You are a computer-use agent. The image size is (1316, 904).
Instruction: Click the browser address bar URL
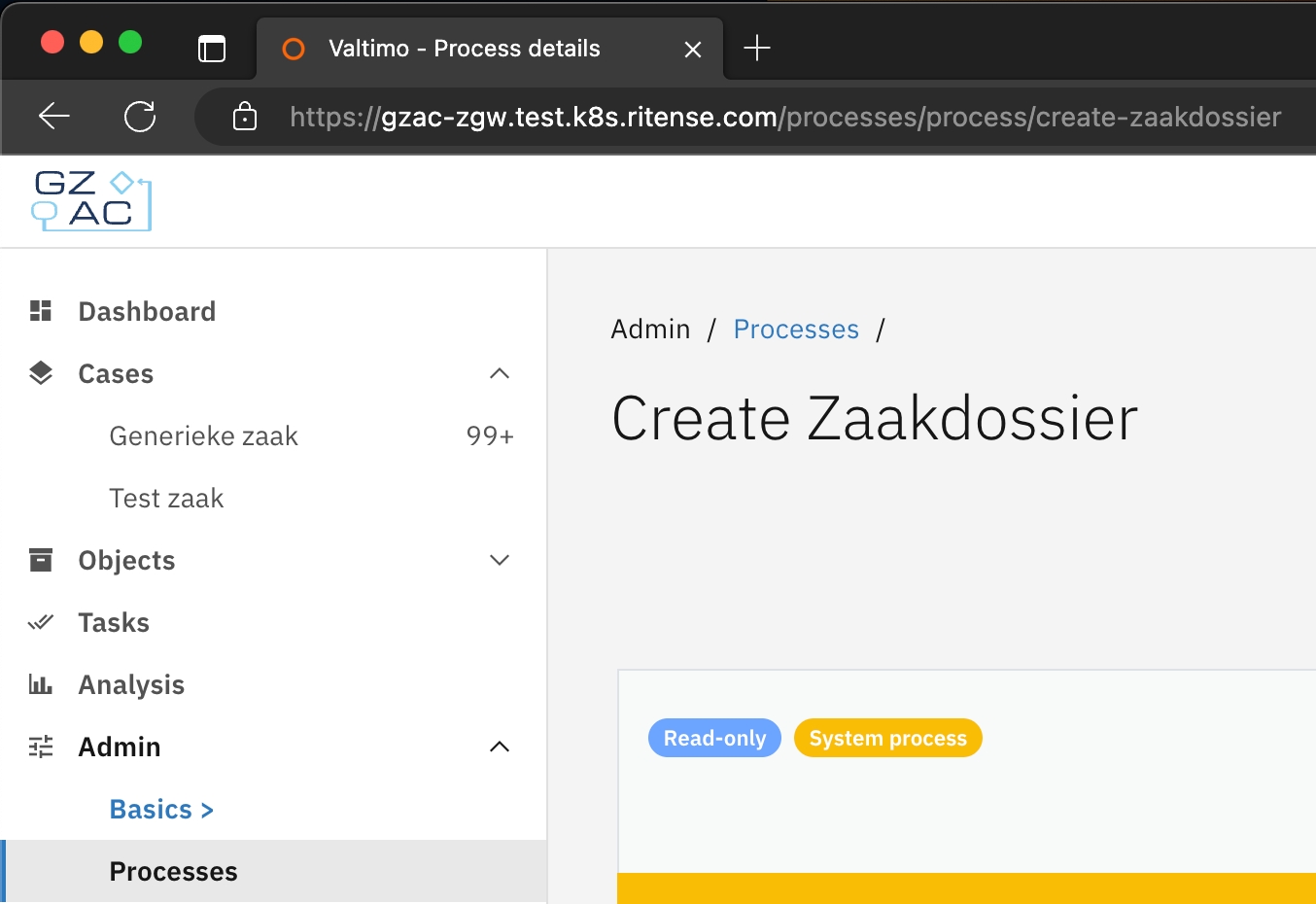point(784,118)
